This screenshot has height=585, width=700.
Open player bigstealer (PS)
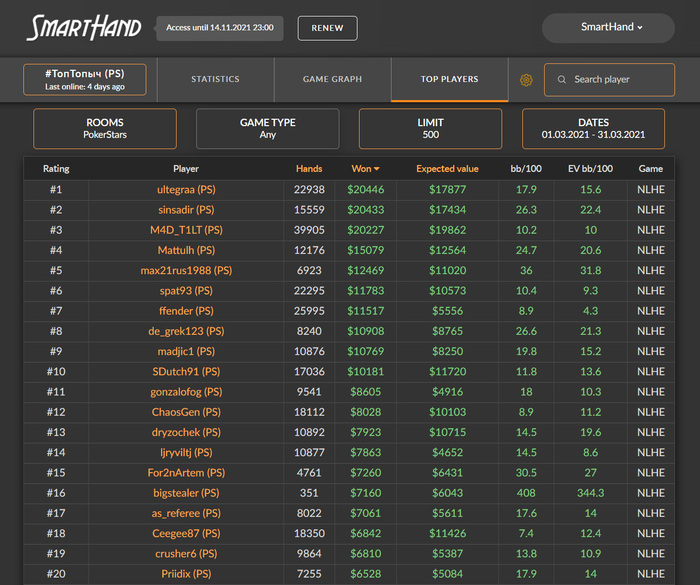tap(186, 493)
